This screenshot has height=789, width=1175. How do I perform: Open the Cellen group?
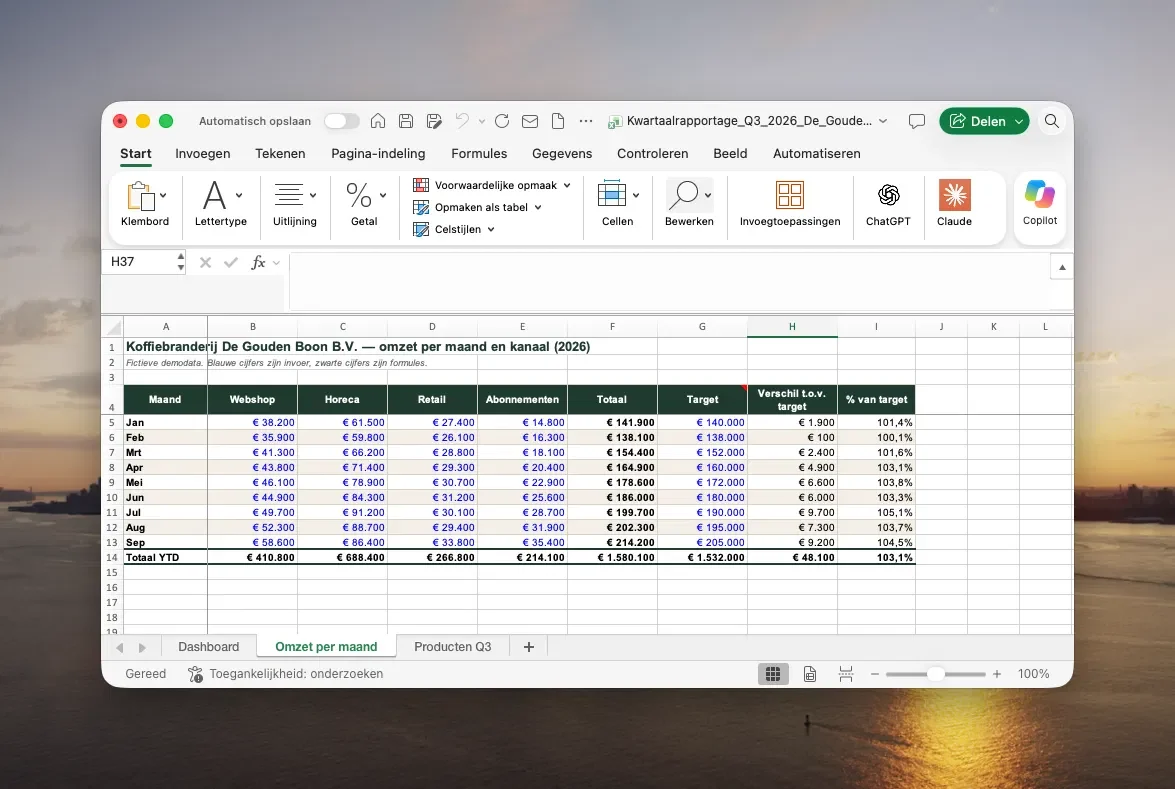617,204
